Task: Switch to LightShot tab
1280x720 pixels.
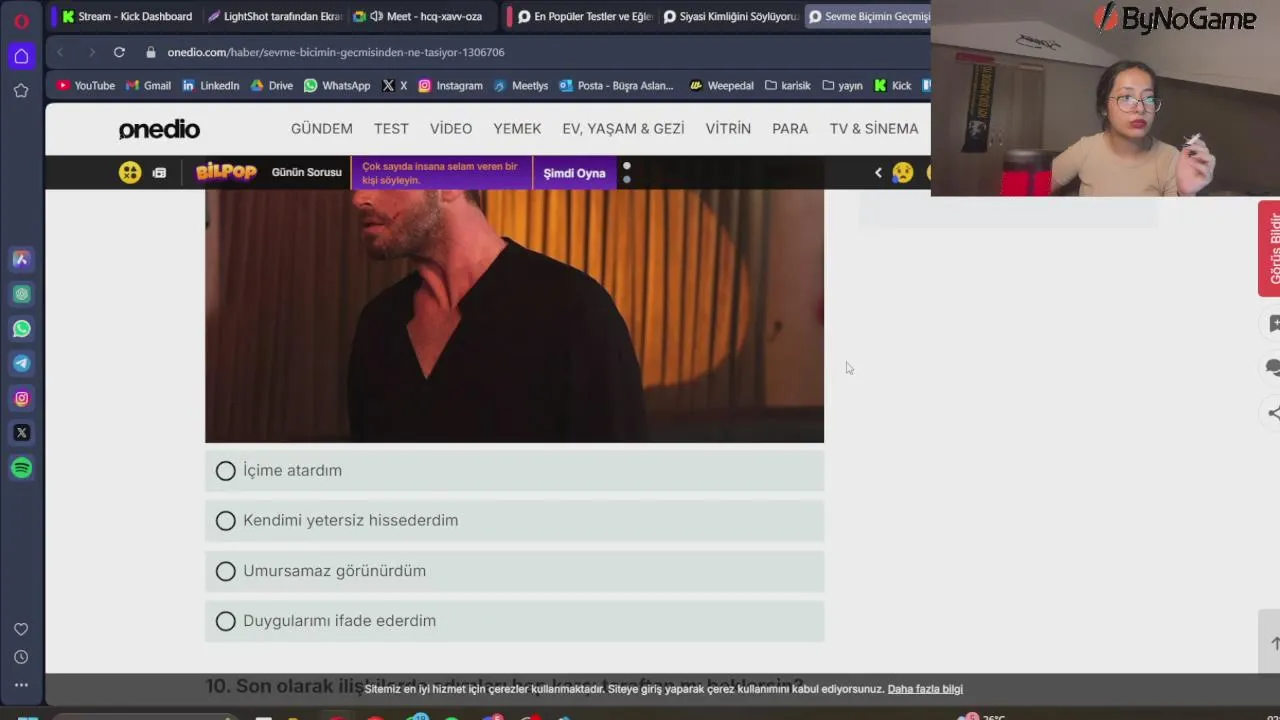Action: point(274,16)
